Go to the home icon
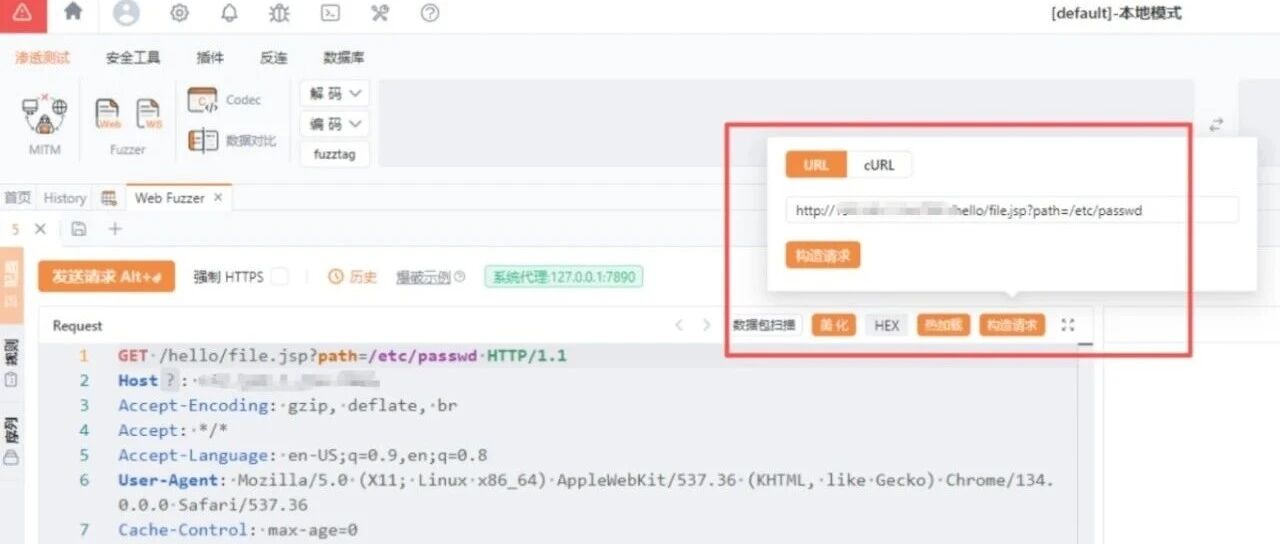This screenshot has height=544, width=1280. (x=73, y=12)
